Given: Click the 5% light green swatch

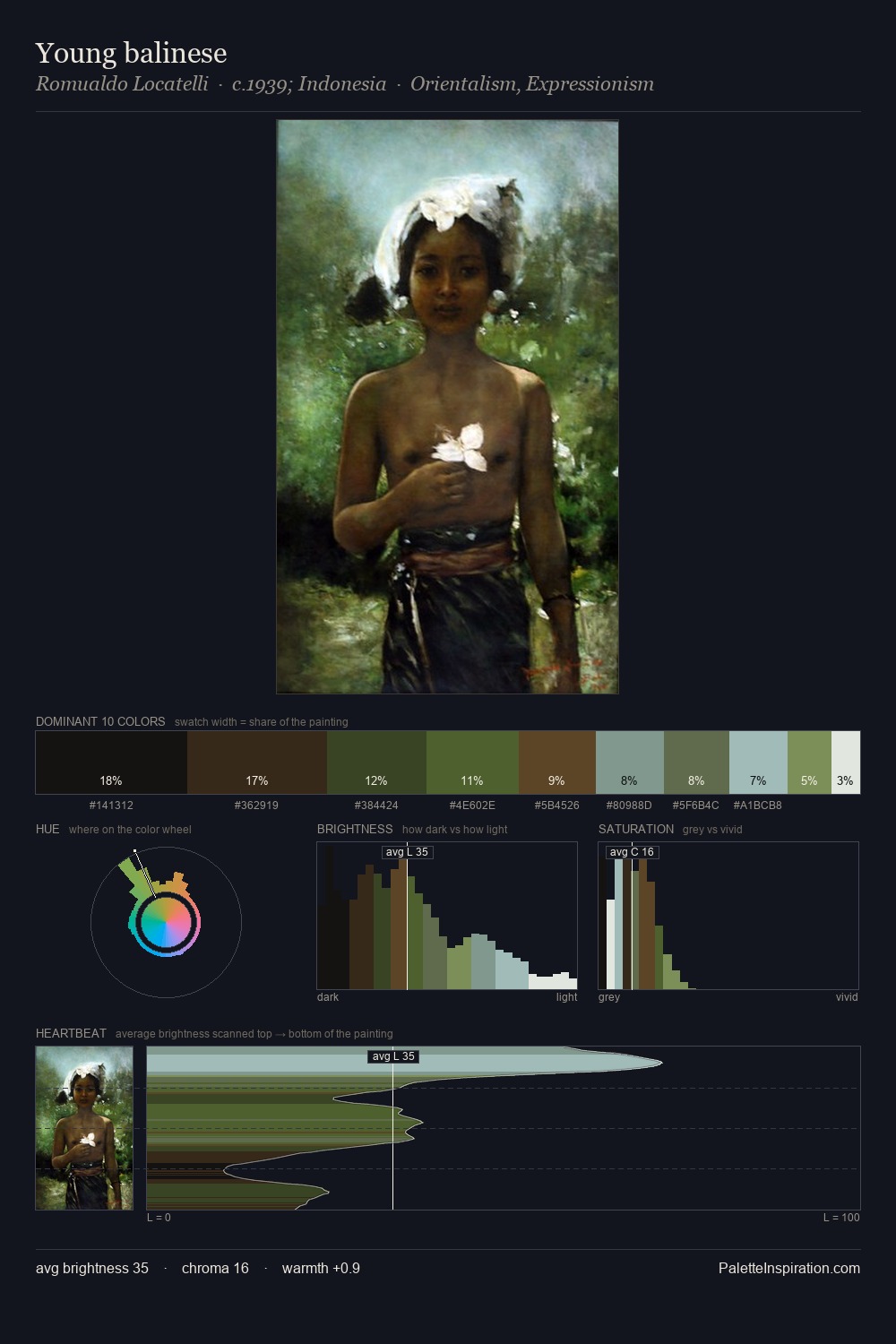Looking at the screenshot, I should pos(809,762).
